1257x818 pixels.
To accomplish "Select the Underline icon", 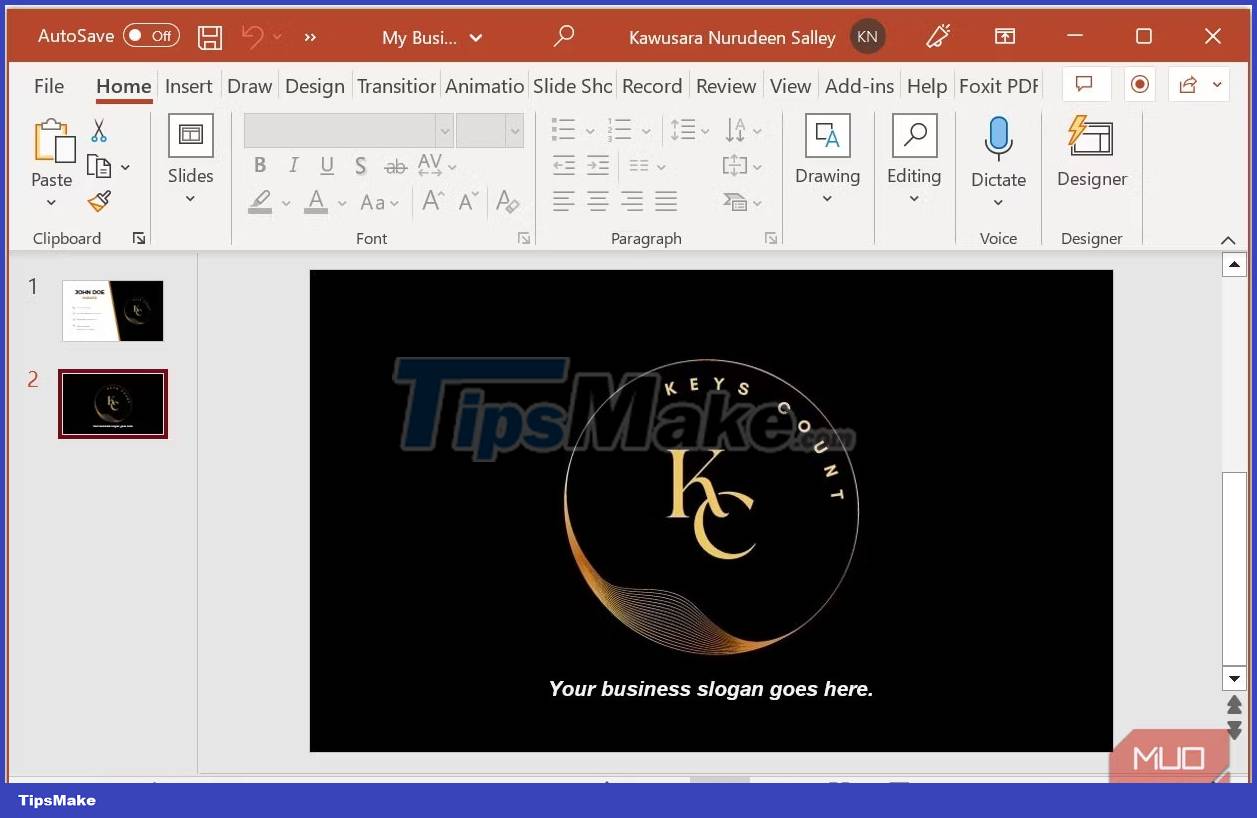I will tap(326, 165).
